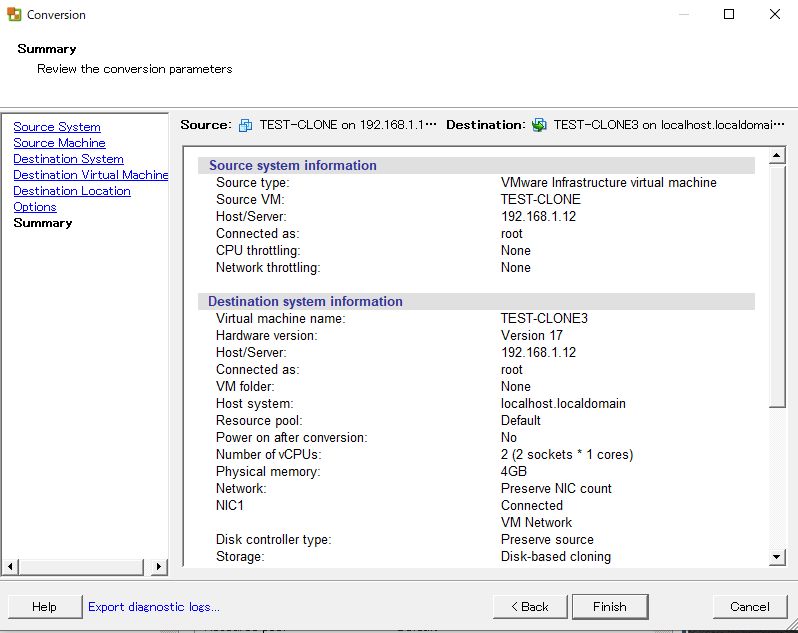
Task: Open the Destination Location step
Action: tap(72, 191)
